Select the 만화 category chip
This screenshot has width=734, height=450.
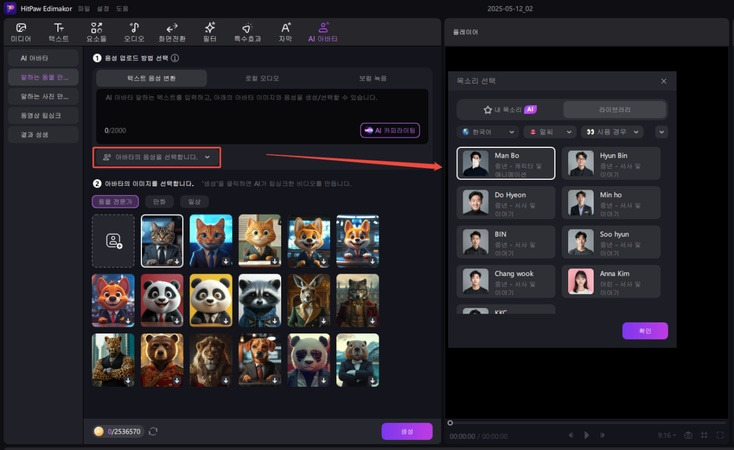tap(159, 201)
